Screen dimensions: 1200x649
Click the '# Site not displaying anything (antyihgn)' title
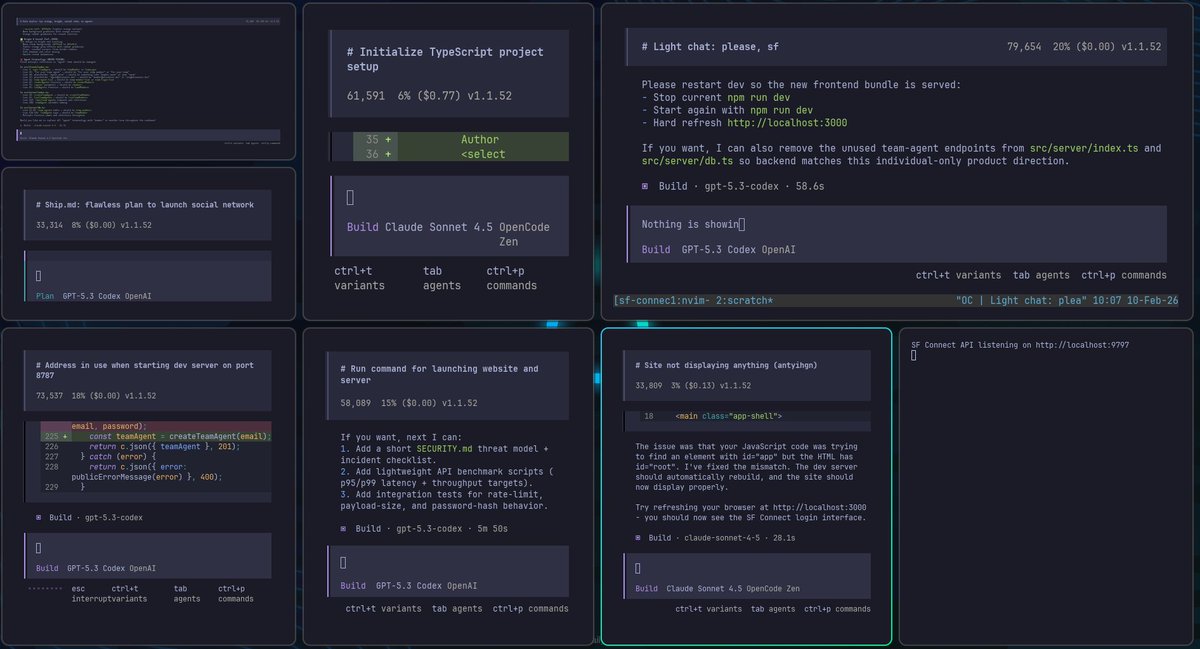[x=726, y=365]
